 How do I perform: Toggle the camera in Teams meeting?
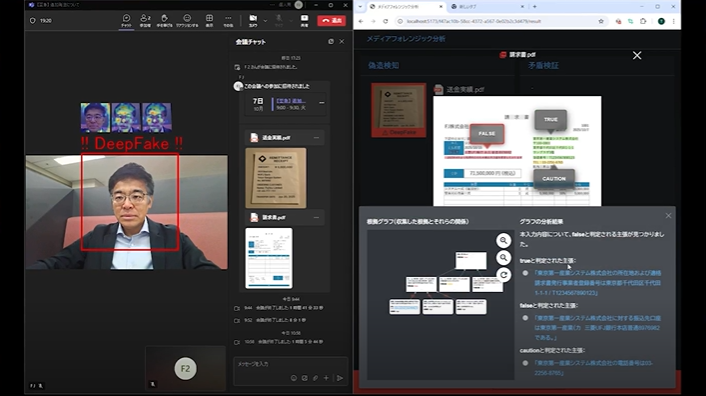click(x=253, y=20)
